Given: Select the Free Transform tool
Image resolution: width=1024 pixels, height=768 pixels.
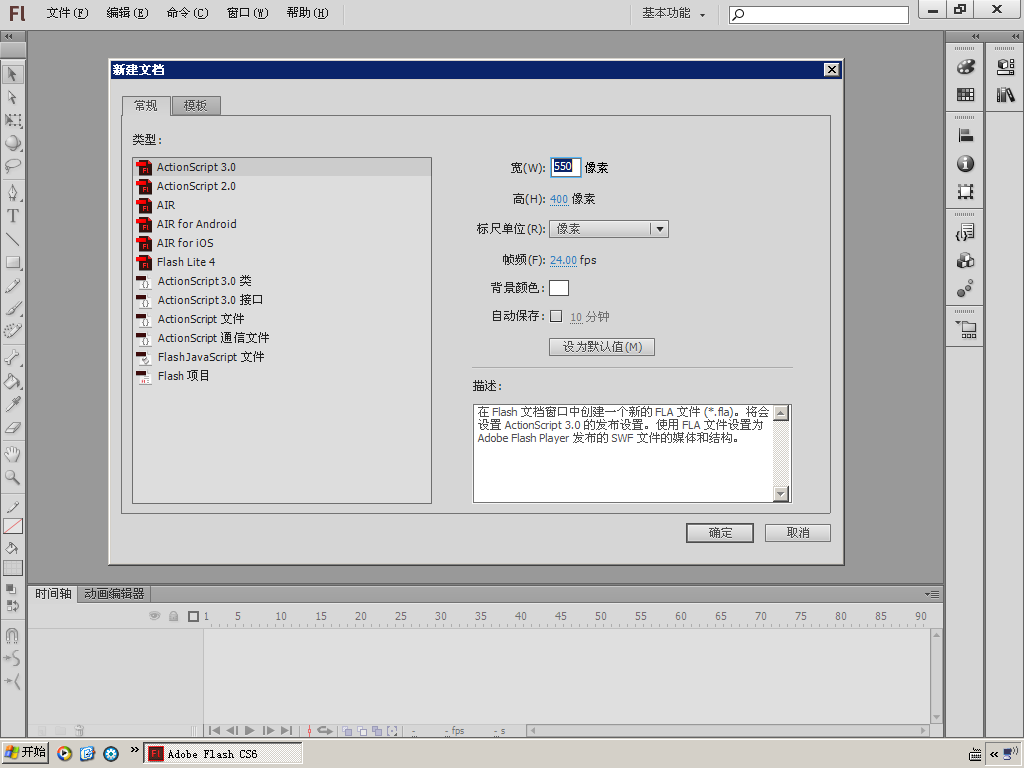Looking at the screenshot, I should tap(12, 120).
